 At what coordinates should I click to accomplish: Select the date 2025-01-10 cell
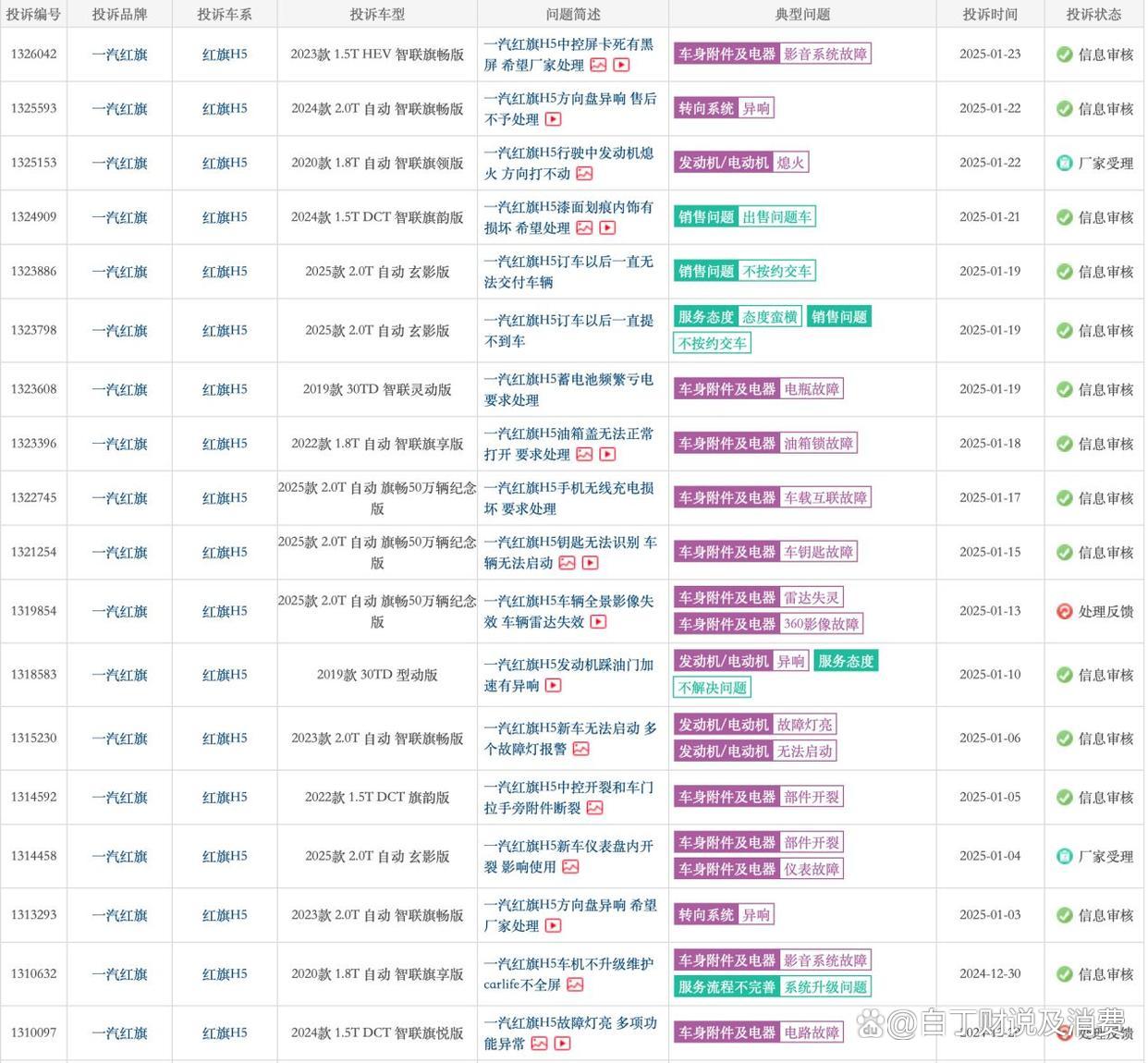tap(990, 675)
